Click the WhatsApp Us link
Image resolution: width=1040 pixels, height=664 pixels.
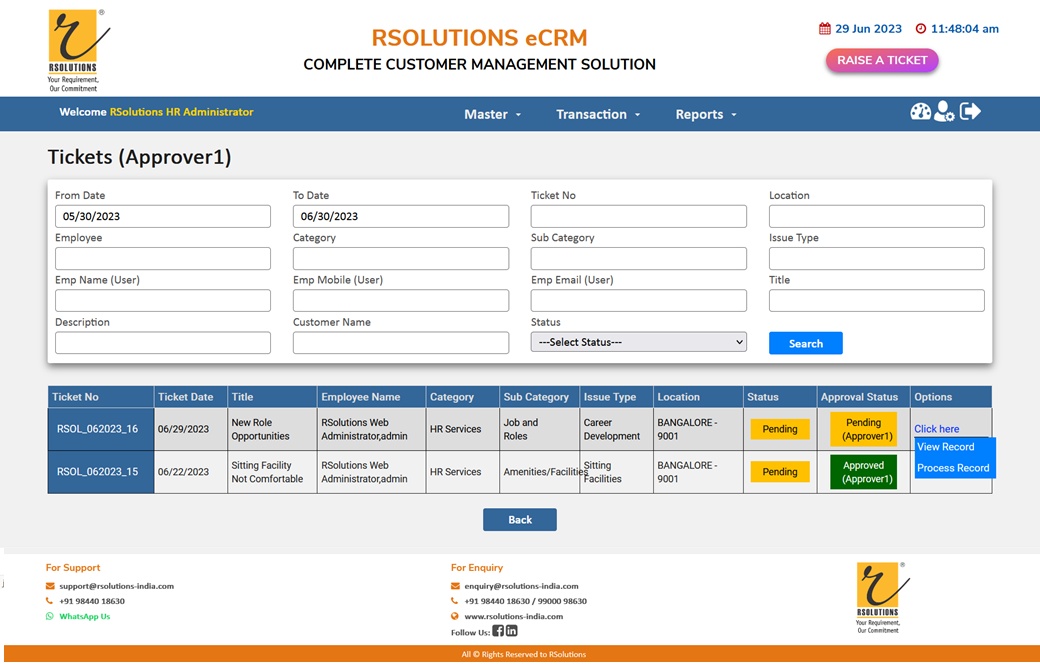[x=84, y=616]
